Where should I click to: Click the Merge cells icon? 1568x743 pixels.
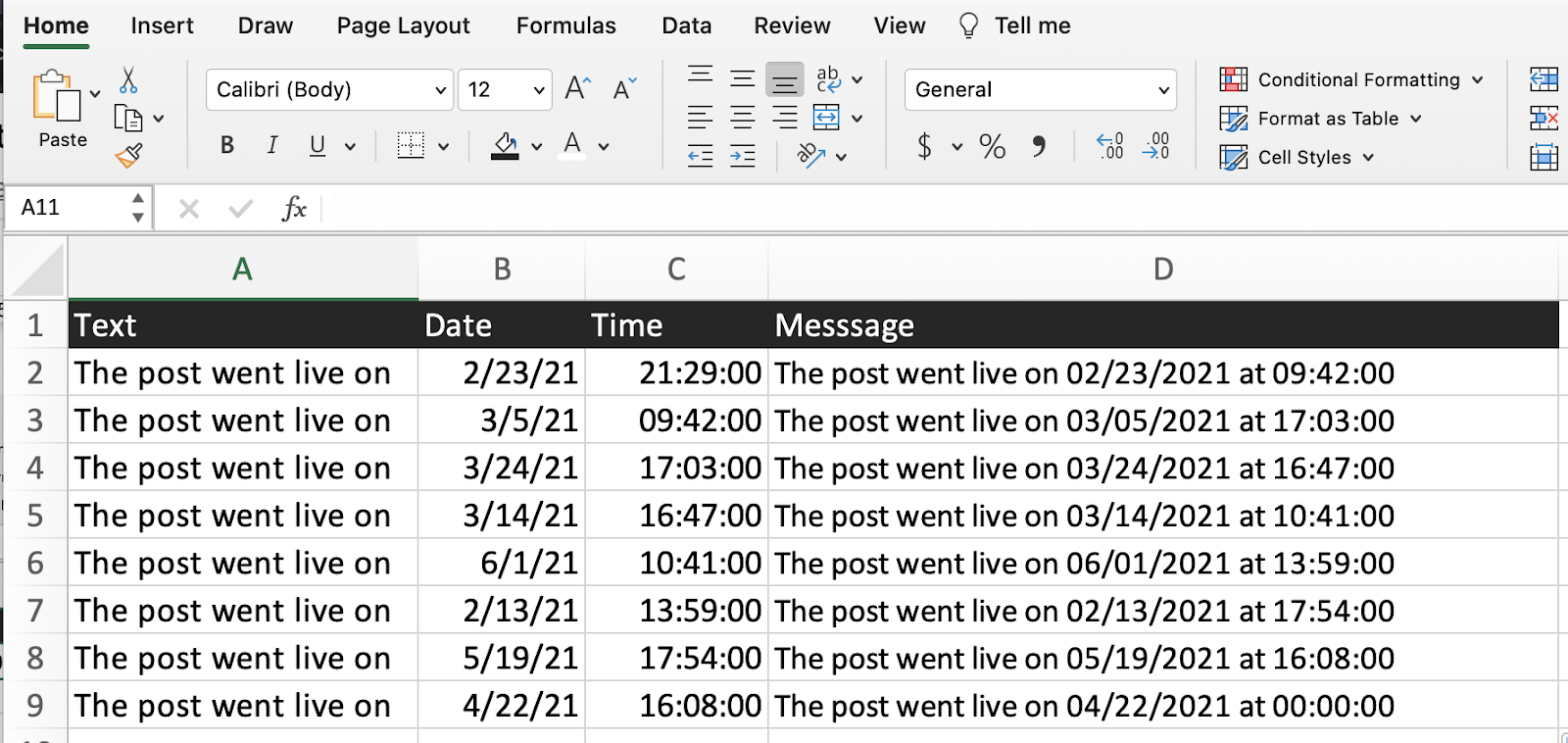[826, 118]
